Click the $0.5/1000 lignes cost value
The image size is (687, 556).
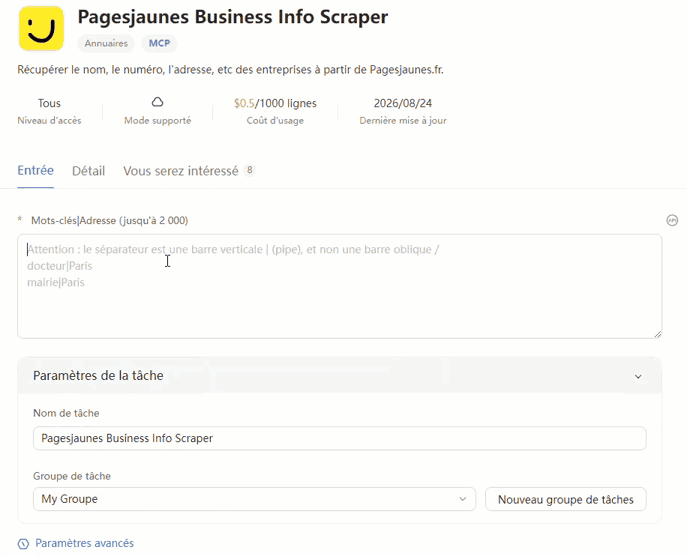(x=275, y=103)
